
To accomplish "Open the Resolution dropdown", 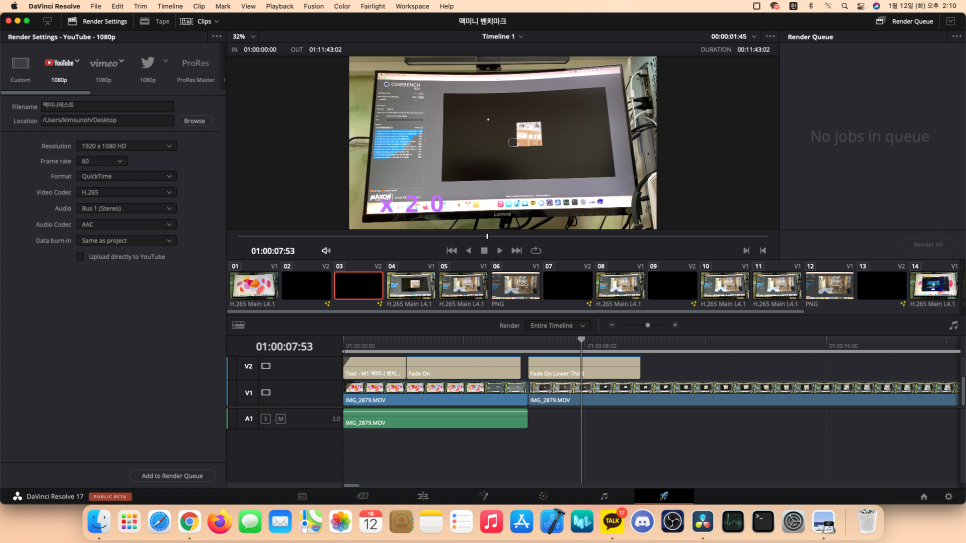I will point(126,146).
